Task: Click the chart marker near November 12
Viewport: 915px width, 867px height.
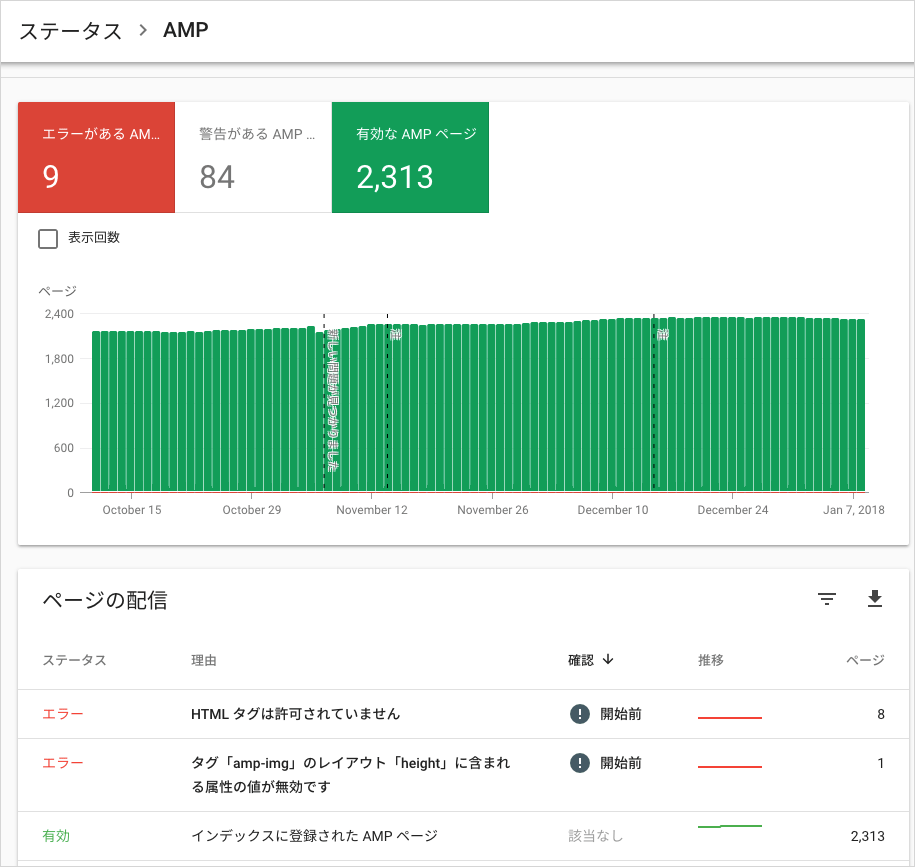Action: coord(395,334)
